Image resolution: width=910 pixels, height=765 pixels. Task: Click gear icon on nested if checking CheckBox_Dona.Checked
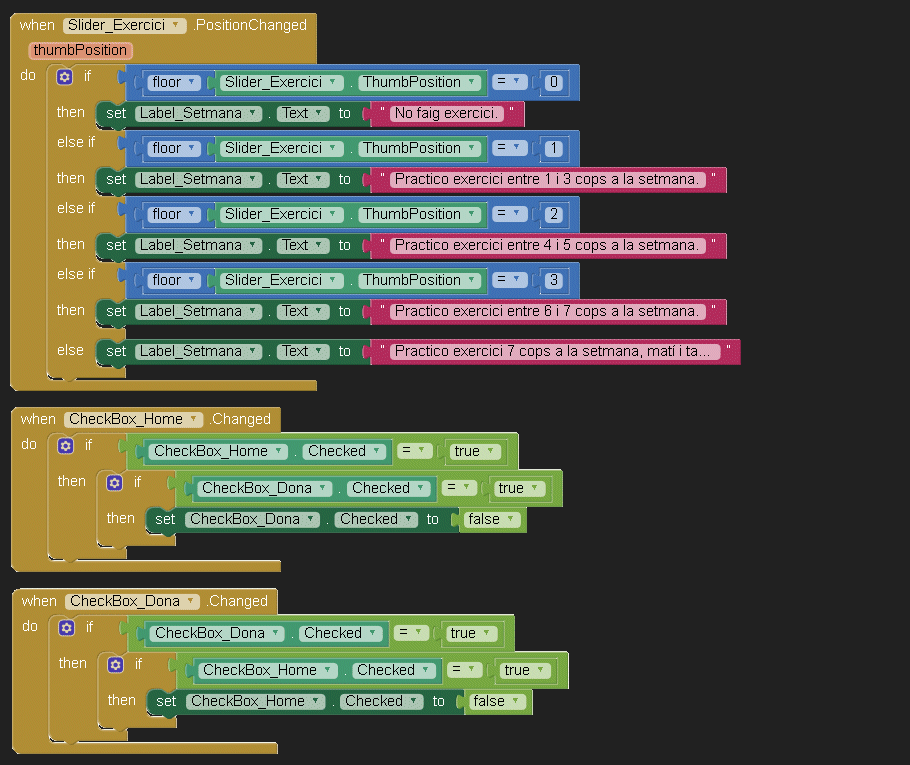pos(114,482)
